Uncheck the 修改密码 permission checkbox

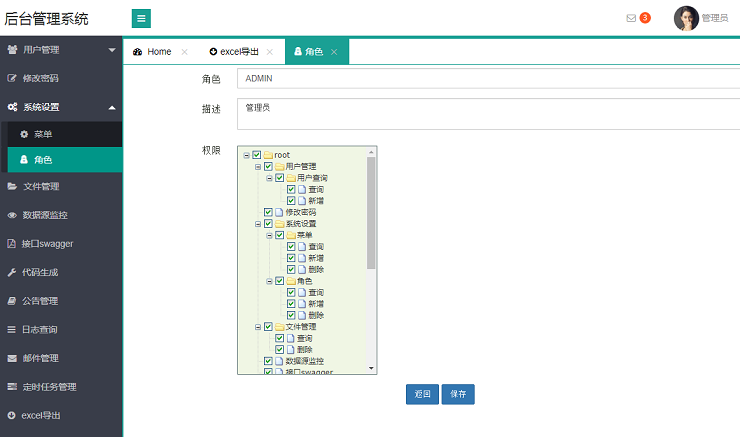click(x=268, y=212)
